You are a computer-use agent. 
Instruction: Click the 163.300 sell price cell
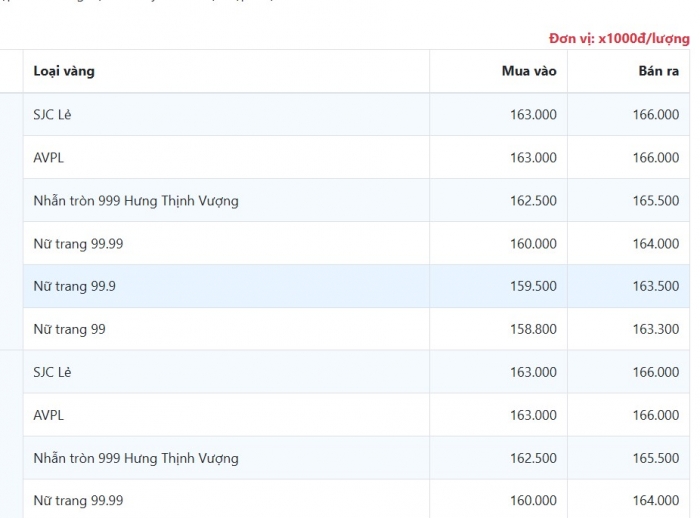(x=655, y=329)
